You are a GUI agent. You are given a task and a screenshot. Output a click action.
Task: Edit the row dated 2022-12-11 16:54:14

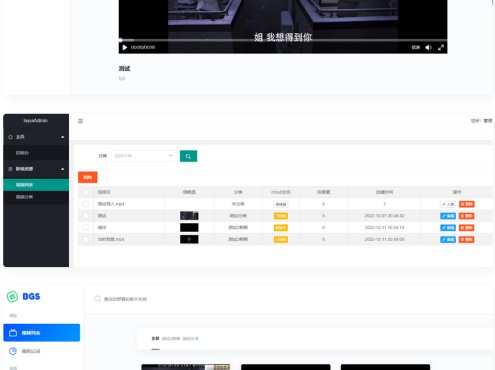click(448, 228)
